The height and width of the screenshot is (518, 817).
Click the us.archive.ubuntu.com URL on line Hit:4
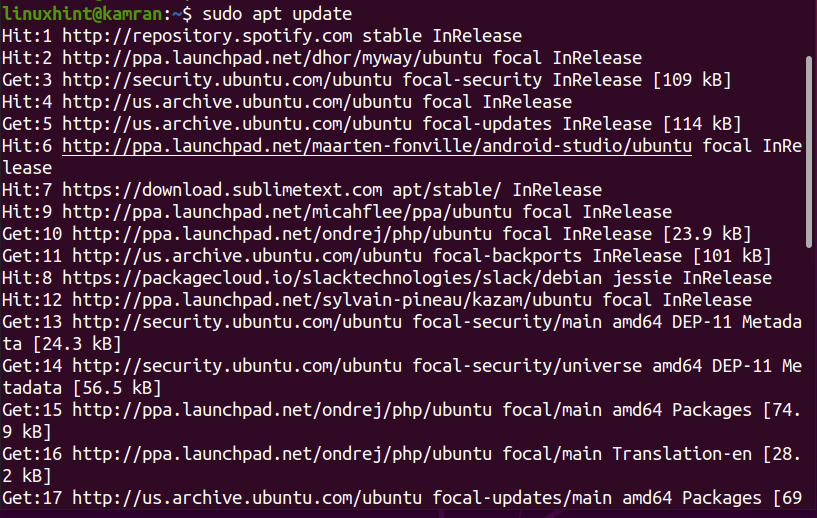[221, 101]
